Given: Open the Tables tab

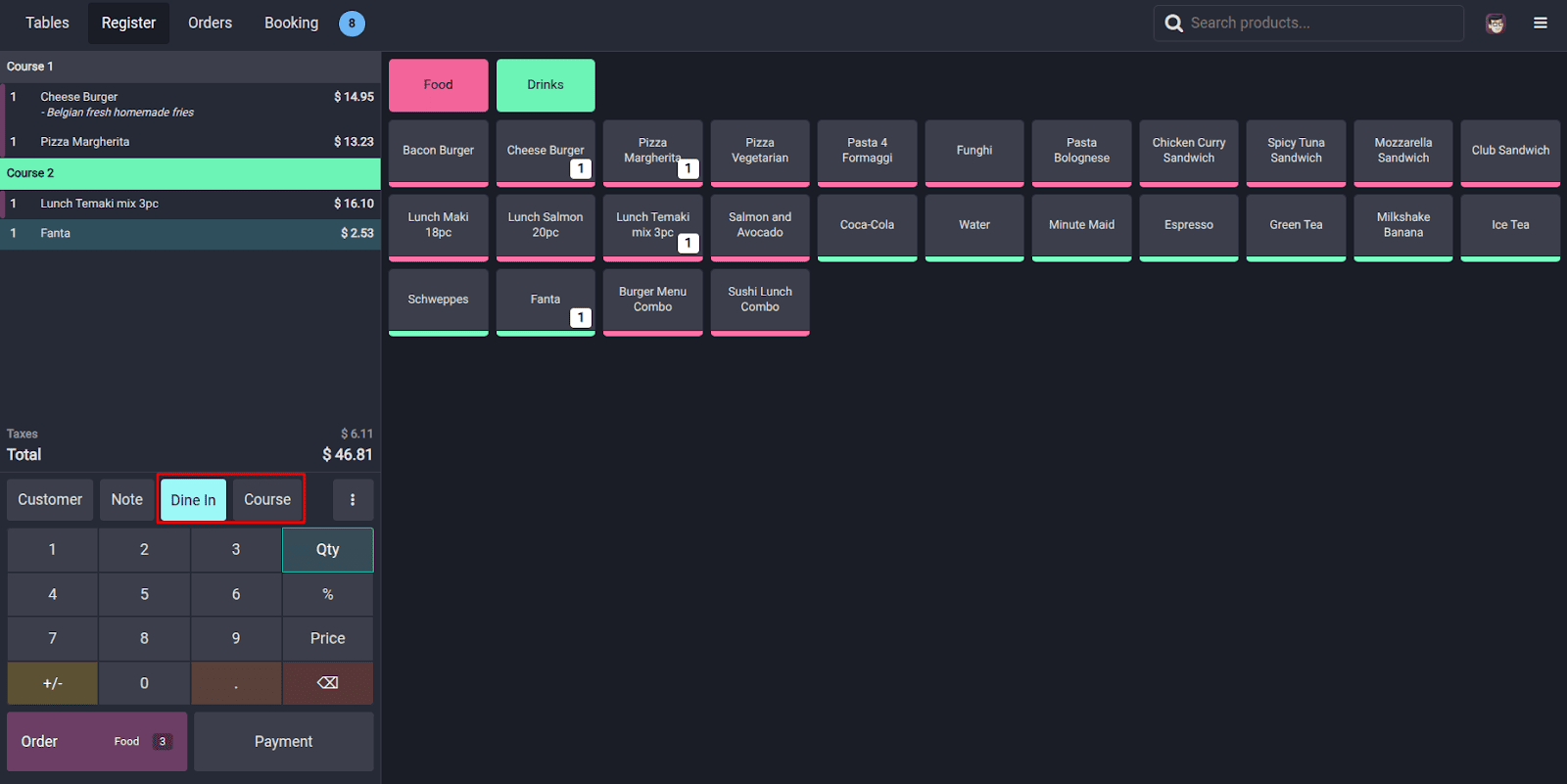Looking at the screenshot, I should click(x=47, y=23).
